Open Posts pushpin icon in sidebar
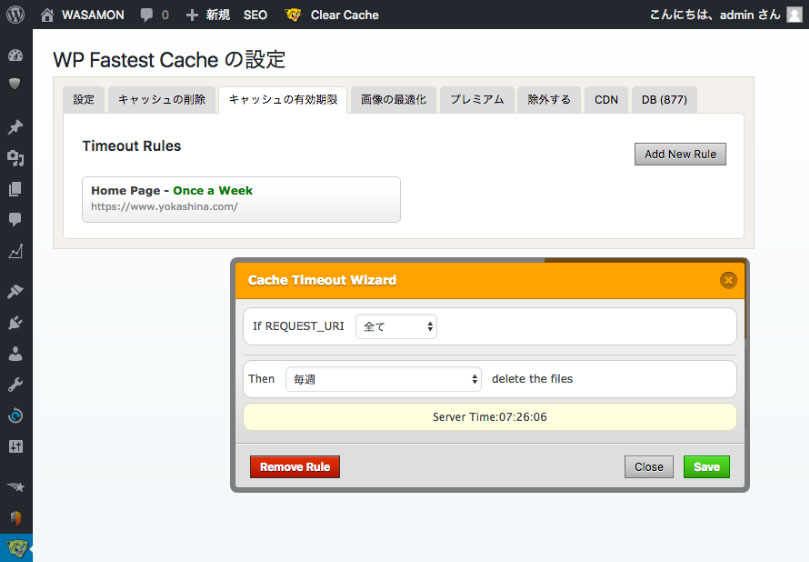 15,127
